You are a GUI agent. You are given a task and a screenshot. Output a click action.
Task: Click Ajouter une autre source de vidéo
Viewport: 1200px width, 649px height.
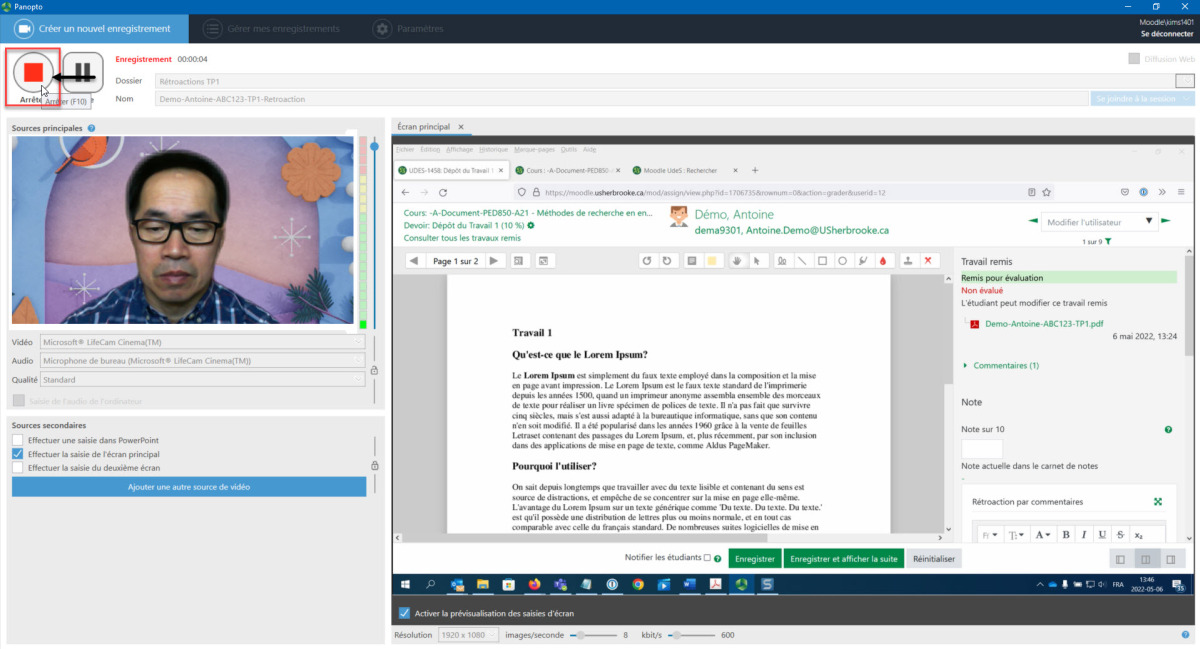tap(189, 487)
